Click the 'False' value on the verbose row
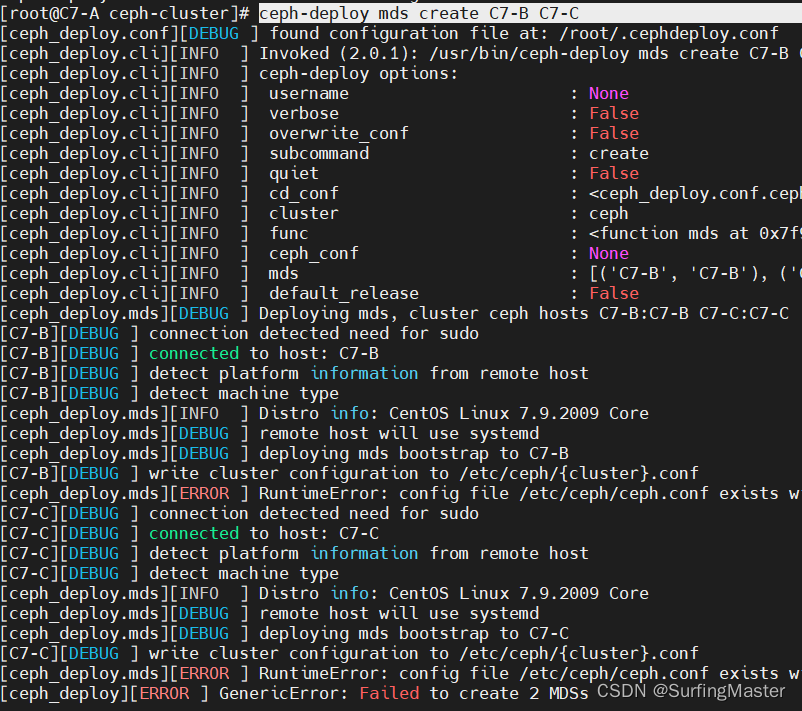 tap(614, 114)
